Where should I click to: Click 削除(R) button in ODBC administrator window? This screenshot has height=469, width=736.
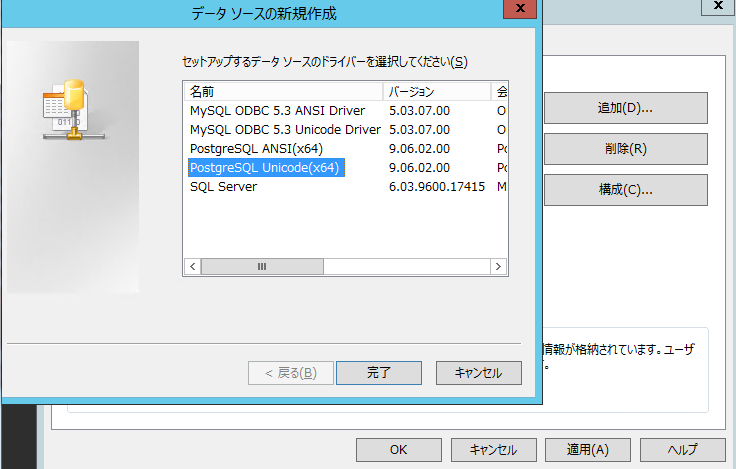pyautogui.click(x=626, y=149)
